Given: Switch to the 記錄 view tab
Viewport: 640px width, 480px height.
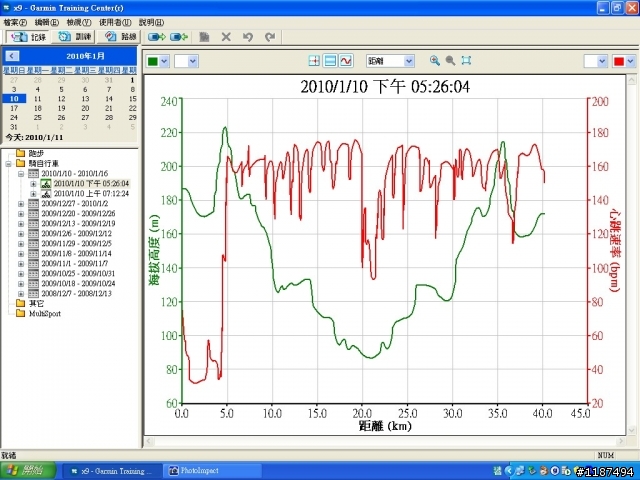Looking at the screenshot, I should point(28,37).
